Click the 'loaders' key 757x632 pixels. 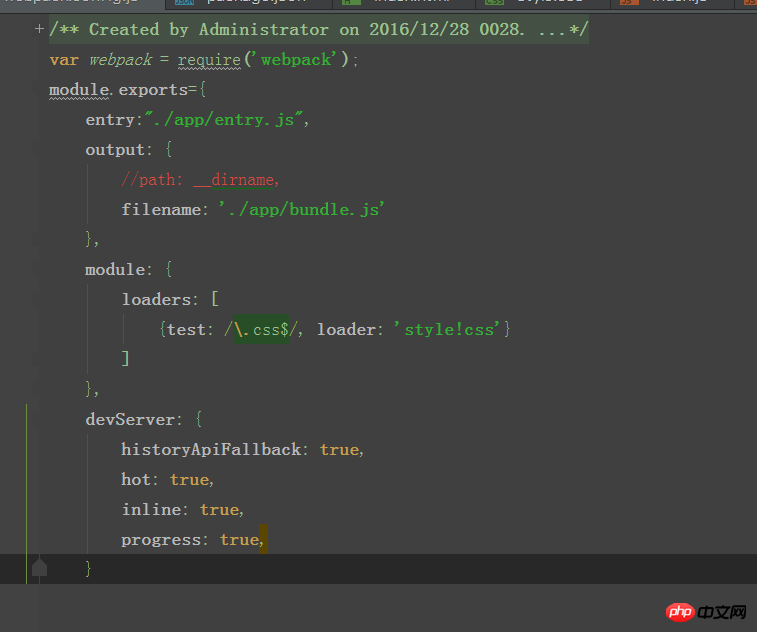pos(156,299)
